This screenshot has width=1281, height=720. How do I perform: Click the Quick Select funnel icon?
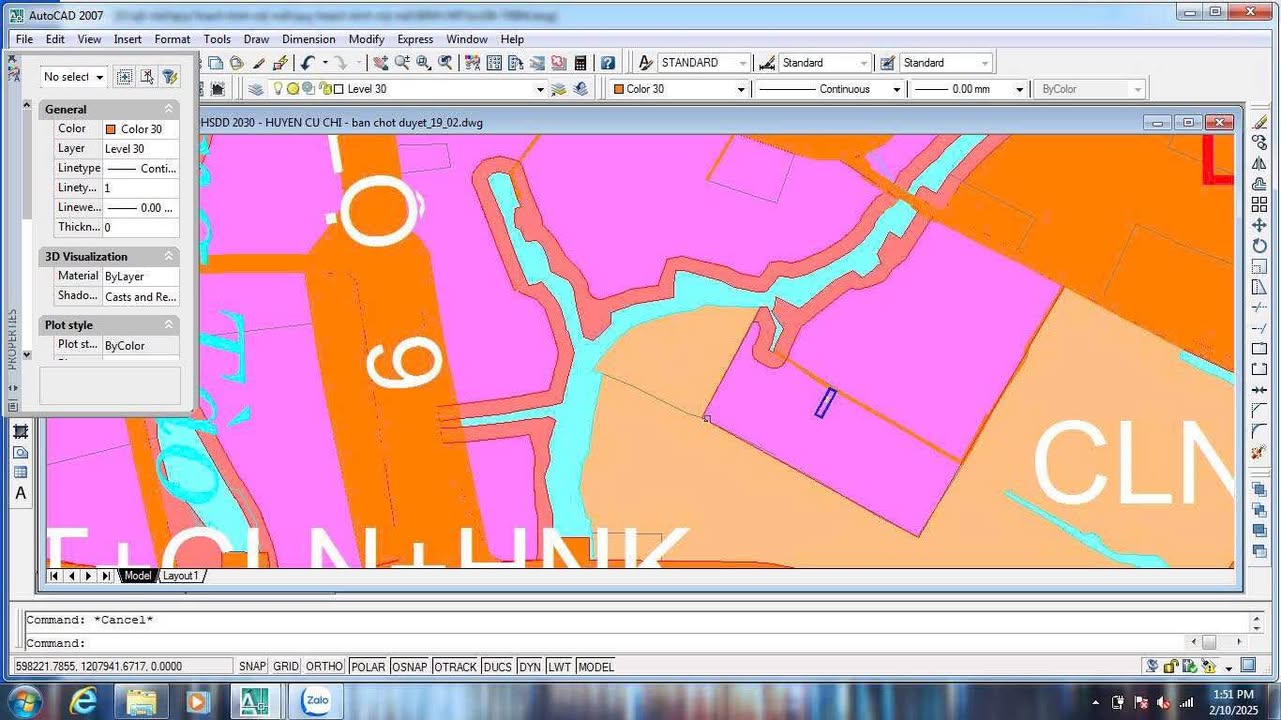(169, 77)
